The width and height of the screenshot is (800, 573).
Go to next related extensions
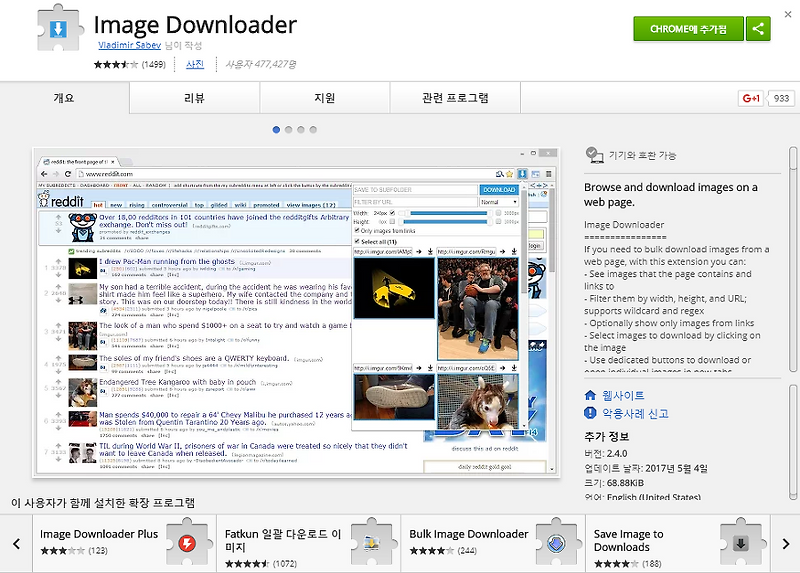(x=785, y=543)
